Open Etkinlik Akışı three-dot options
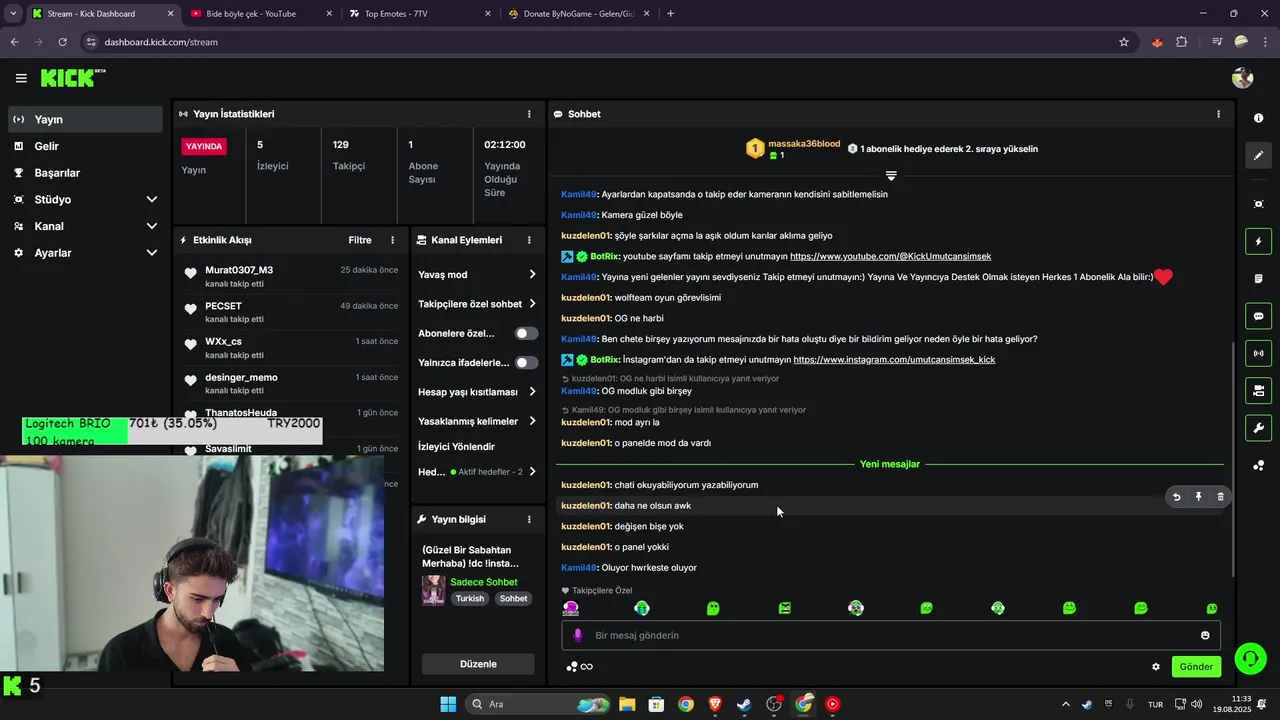The width and height of the screenshot is (1280, 720). [x=392, y=240]
